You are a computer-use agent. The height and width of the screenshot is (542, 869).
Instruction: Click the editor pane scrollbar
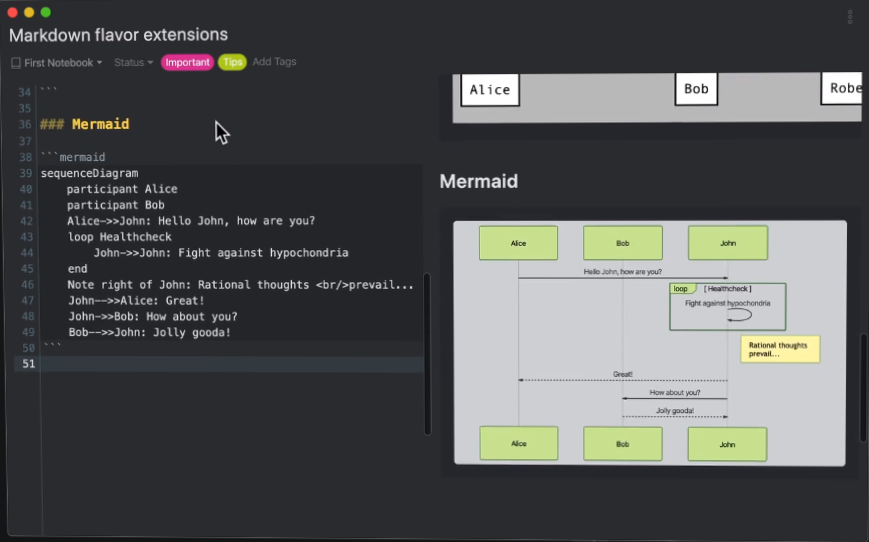click(427, 354)
